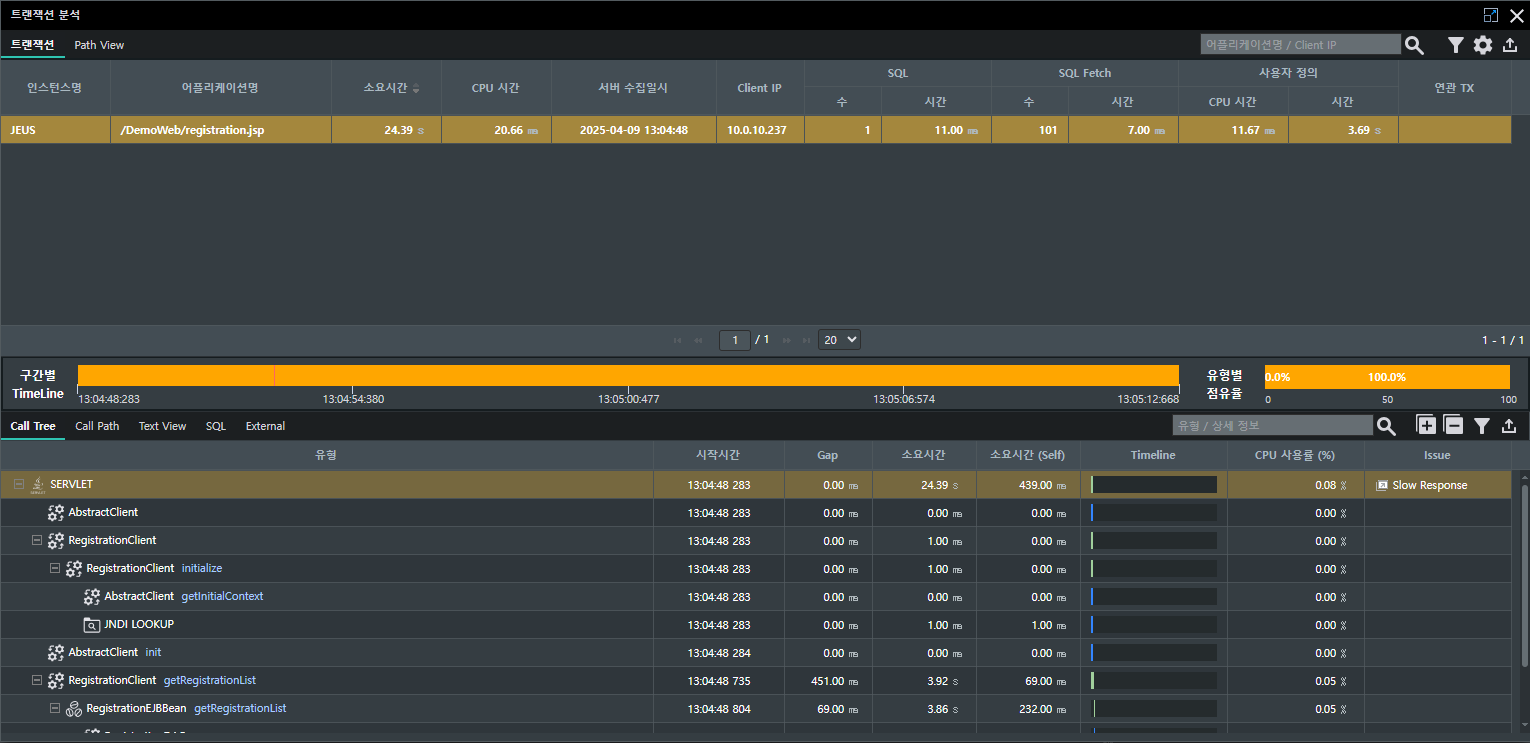Click the SERVLET Java icon
The width and height of the screenshot is (1530, 743).
click(x=38, y=485)
